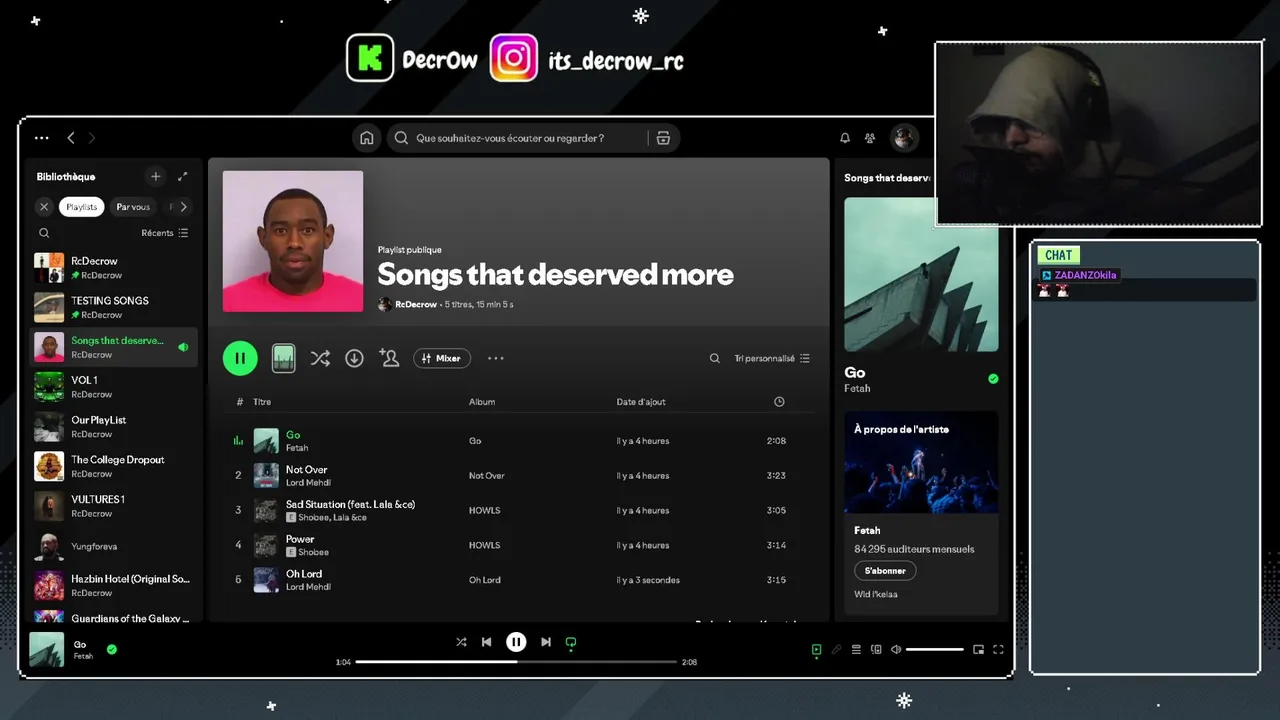1280x720 pixels.
Task: Click the search field 'Que souhaitez-vous écouter'
Action: [x=516, y=138]
